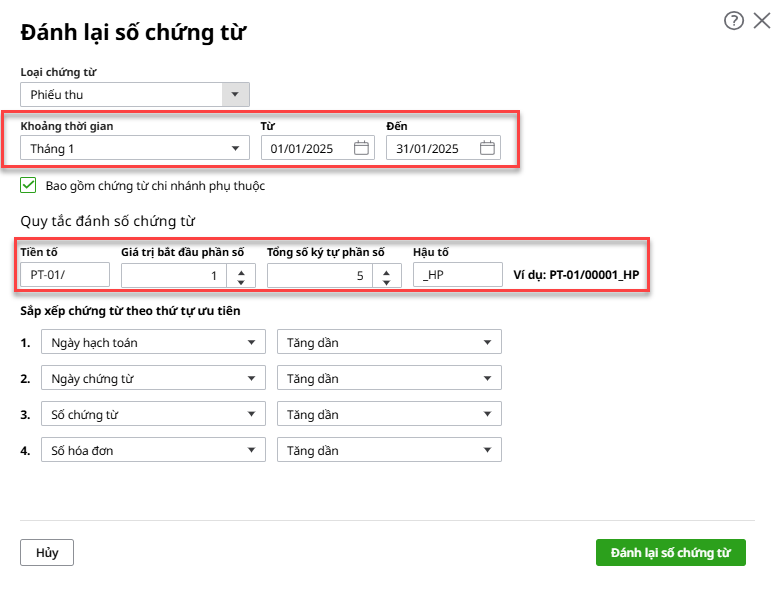
Task: Expand Loại chứng từ dropdown
Action: tap(235, 95)
